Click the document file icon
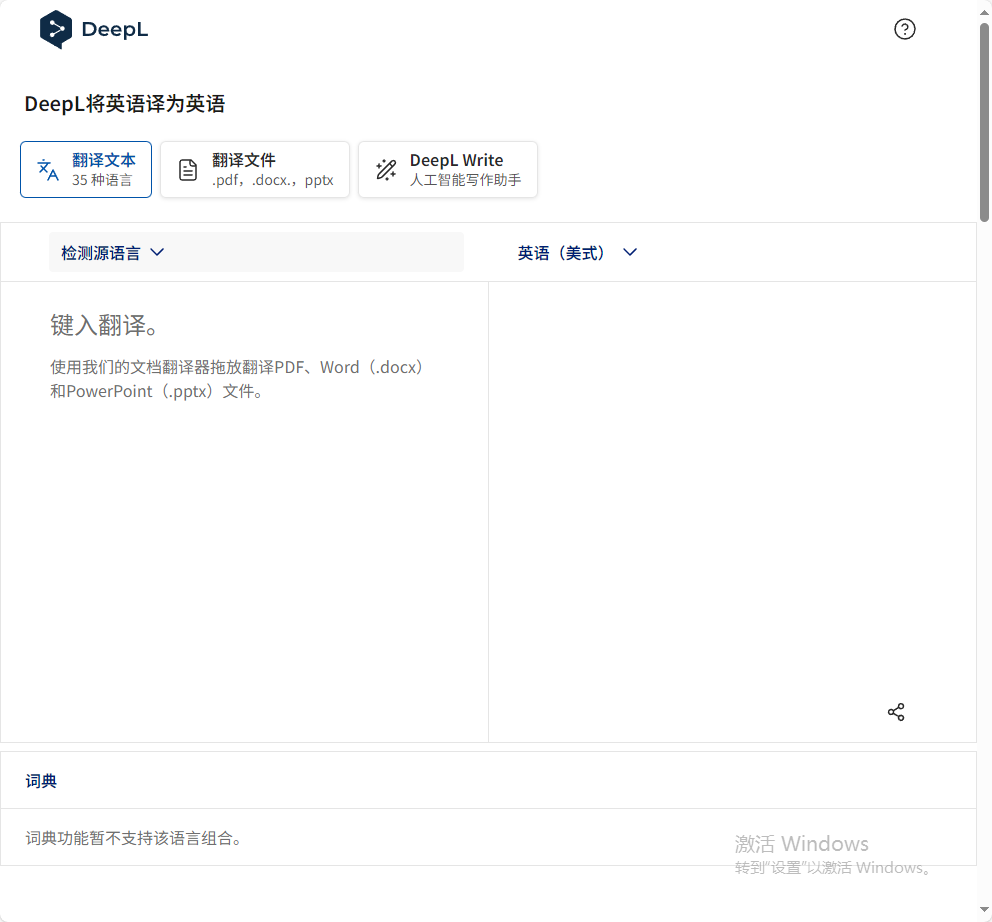 (x=188, y=170)
